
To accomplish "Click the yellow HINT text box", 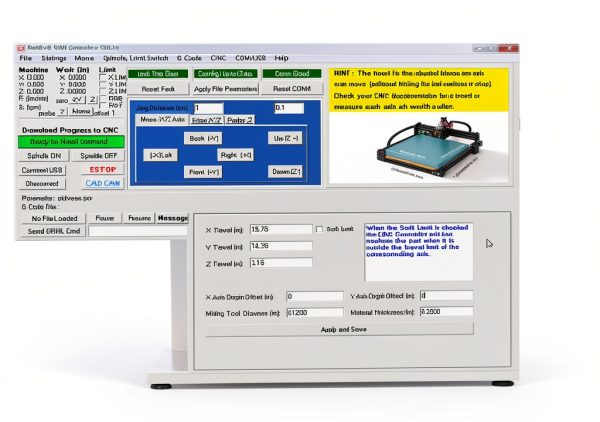I will 419,90.
